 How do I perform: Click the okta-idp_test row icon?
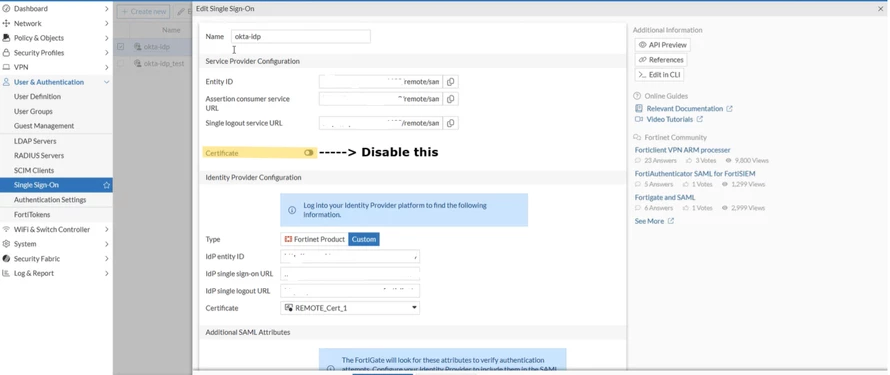point(137,64)
